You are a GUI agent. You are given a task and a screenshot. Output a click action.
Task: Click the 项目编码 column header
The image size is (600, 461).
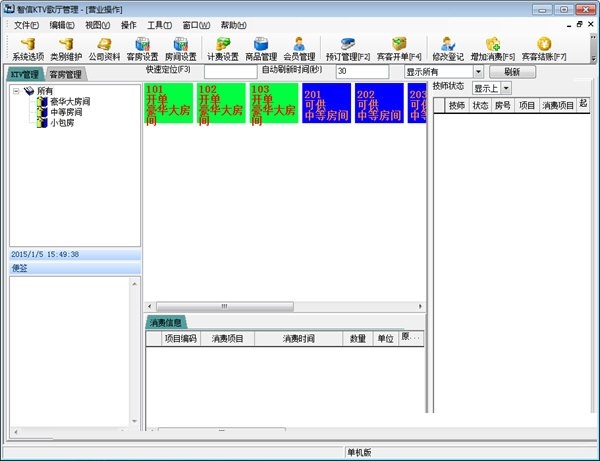point(181,339)
